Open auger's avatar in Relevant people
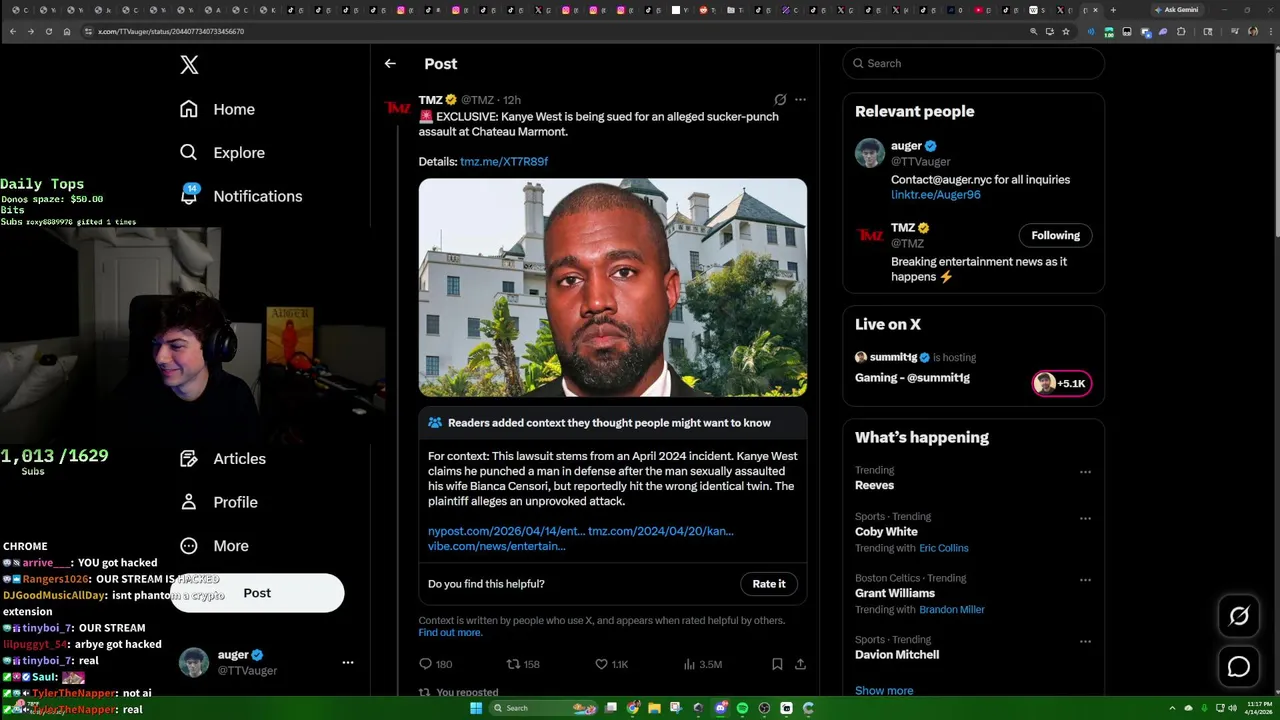 (870, 153)
